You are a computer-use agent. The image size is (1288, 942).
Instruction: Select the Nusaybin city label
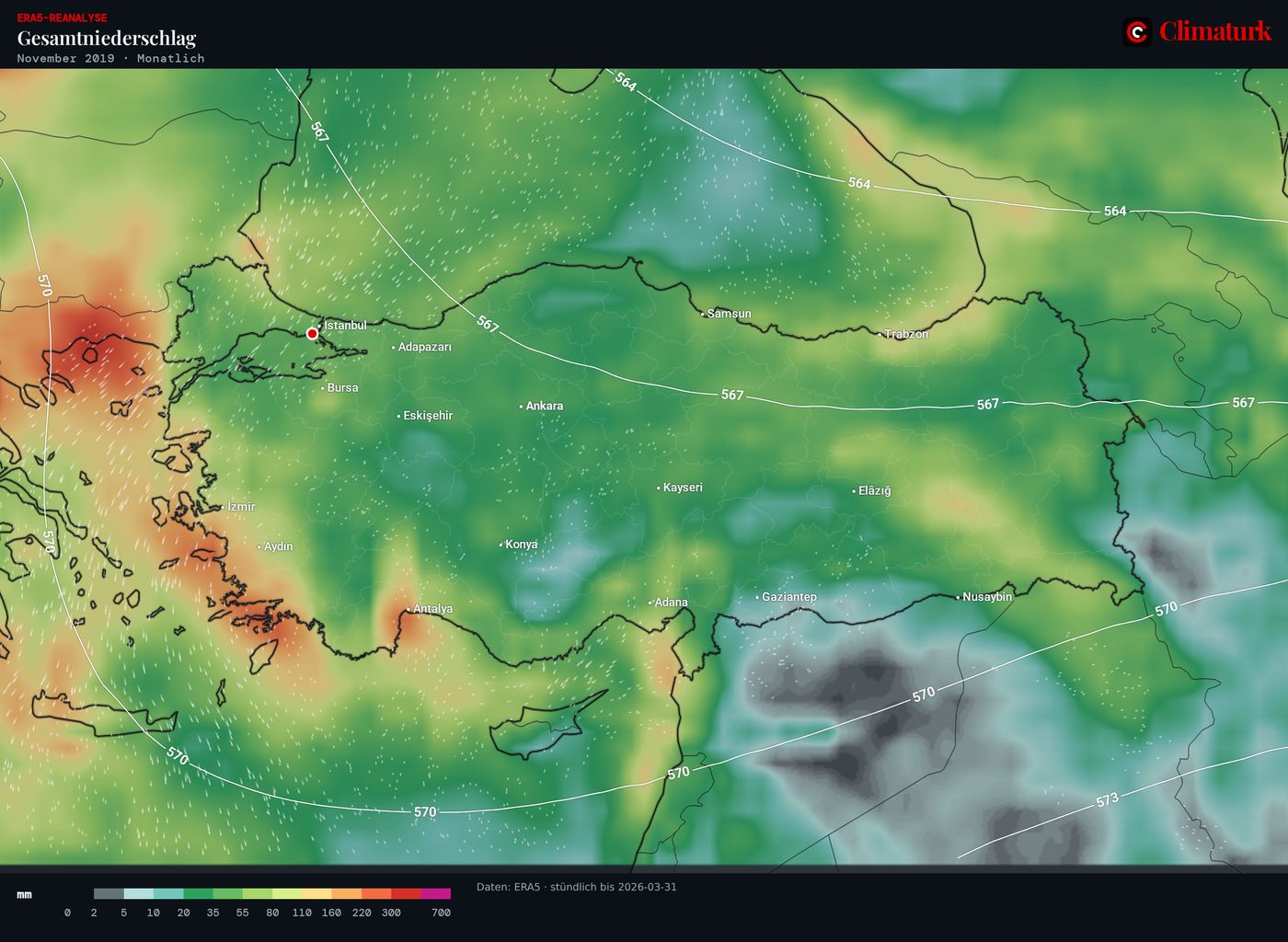click(986, 597)
